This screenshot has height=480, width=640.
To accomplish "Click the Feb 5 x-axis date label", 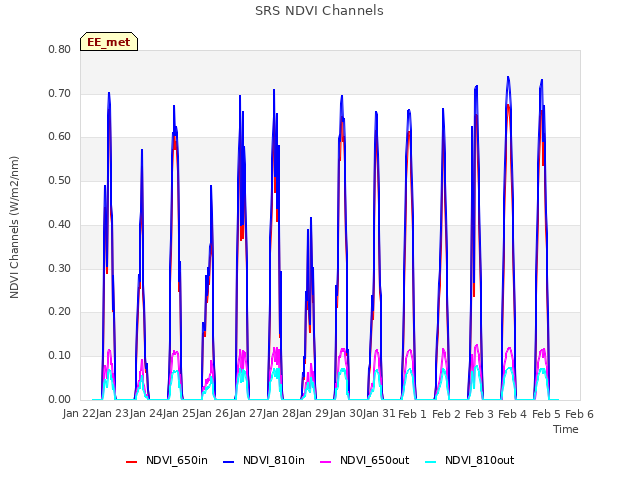I will tap(546, 414).
